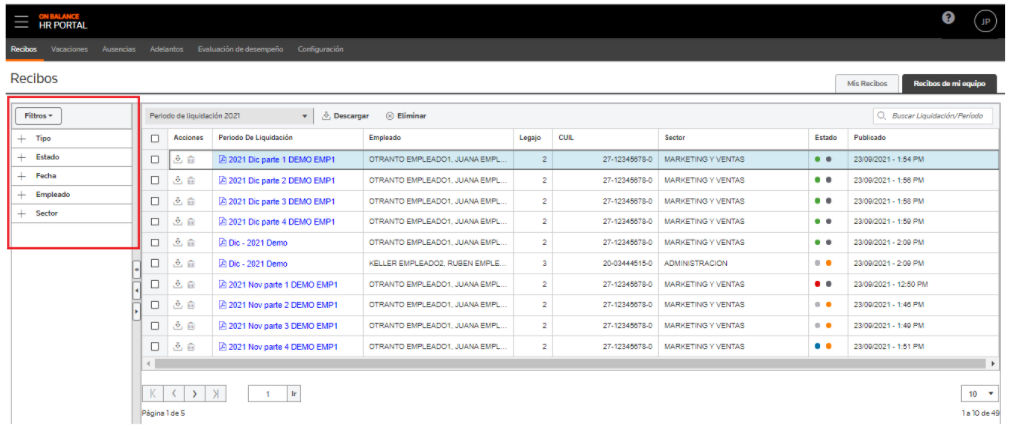Open the page size 10 dropdown
Screen dimensions: 1009x432
pyautogui.click(x=979, y=393)
